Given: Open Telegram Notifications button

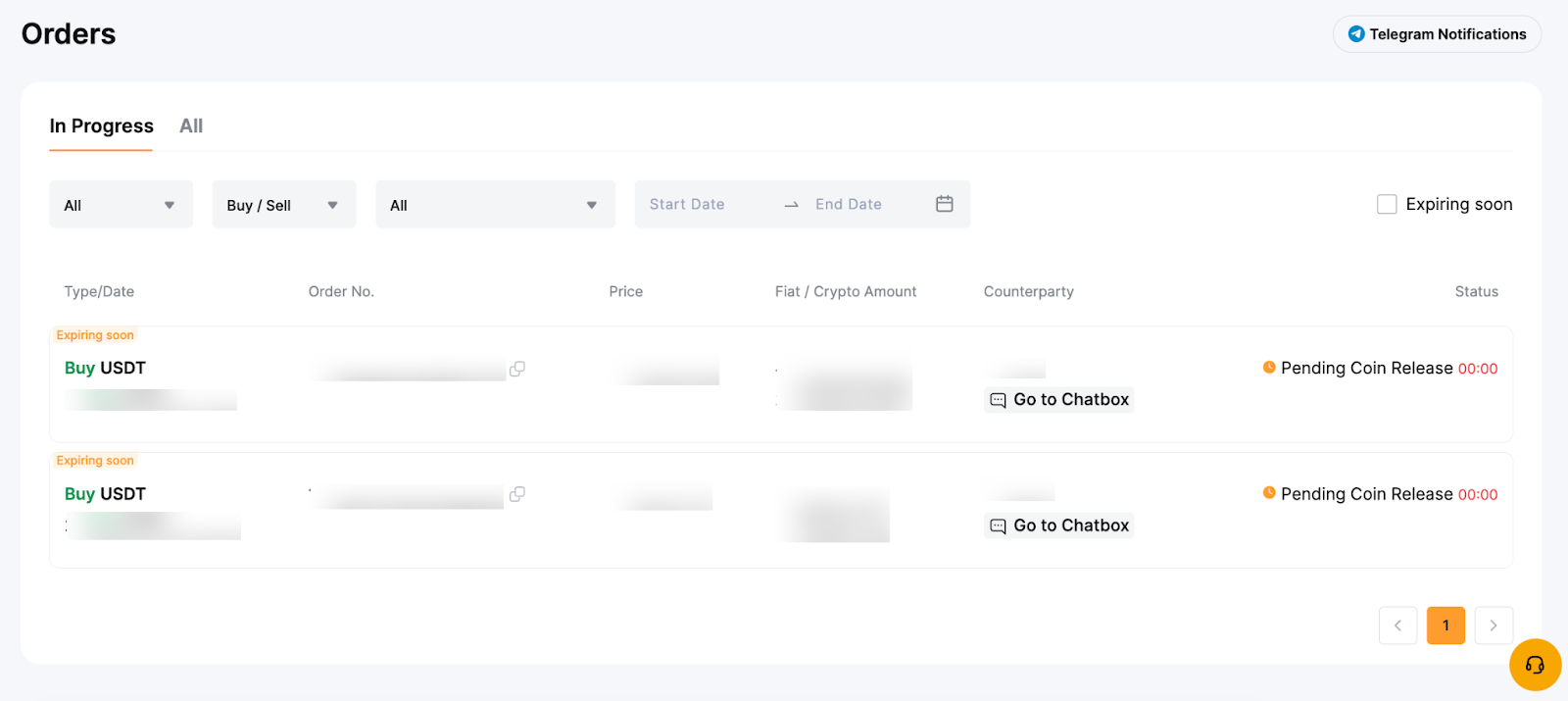Looking at the screenshot, I should [1437, 34].
